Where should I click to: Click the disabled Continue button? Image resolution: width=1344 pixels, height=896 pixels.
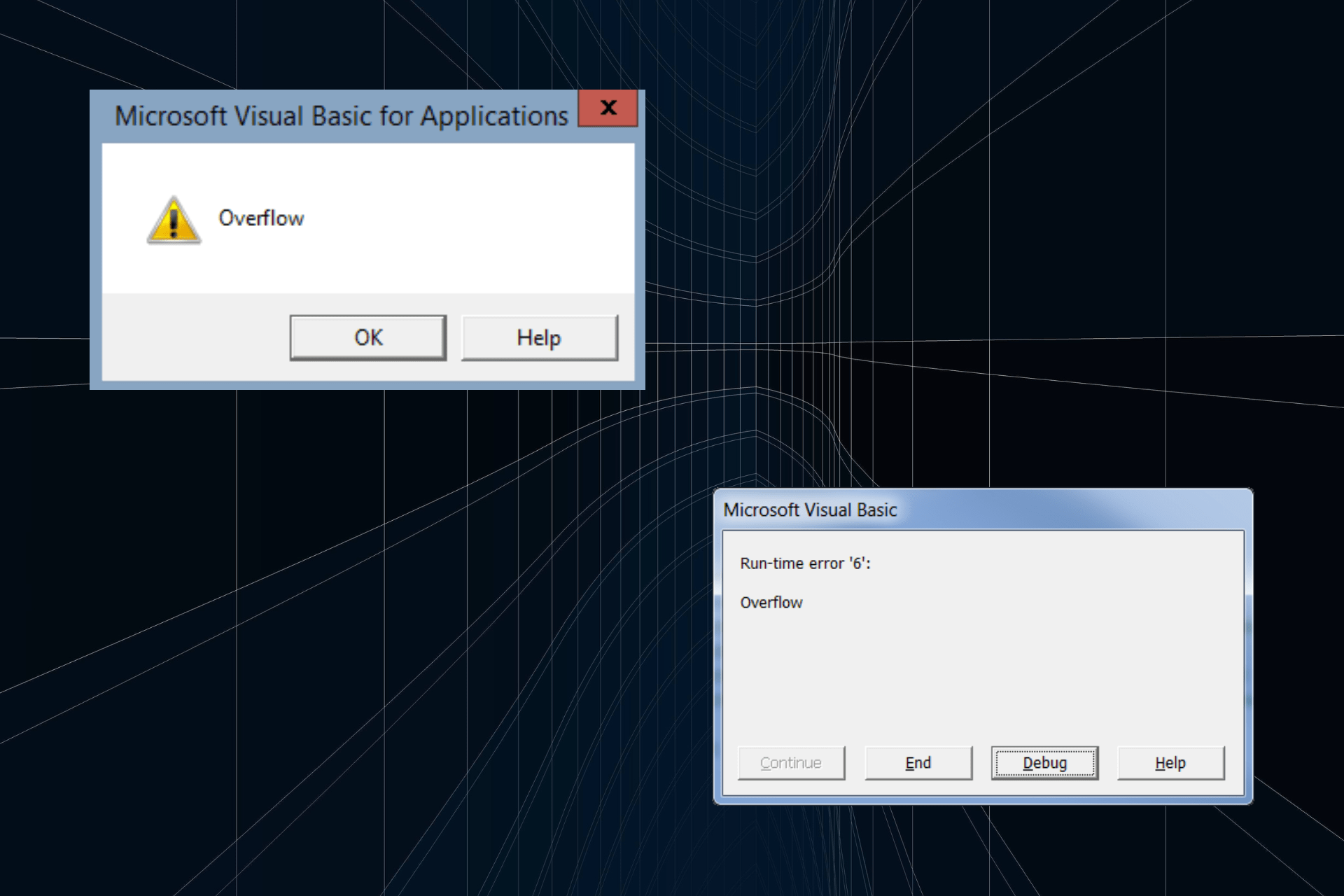(791, 762)
